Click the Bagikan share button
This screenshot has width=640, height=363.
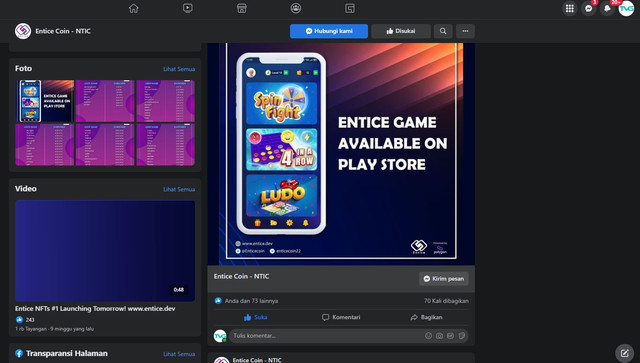(426, 317)
